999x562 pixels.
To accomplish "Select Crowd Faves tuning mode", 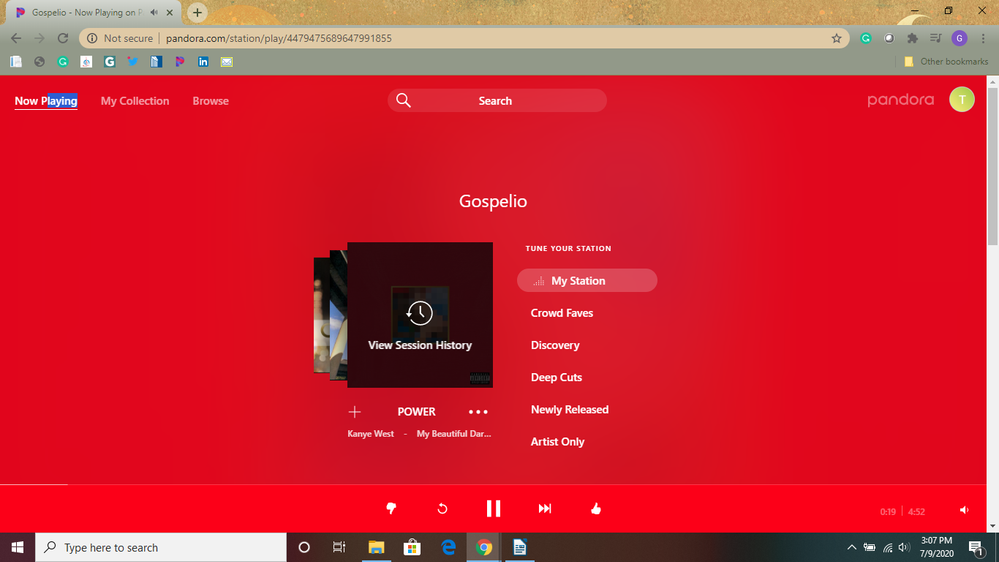I will pos(562,313).
